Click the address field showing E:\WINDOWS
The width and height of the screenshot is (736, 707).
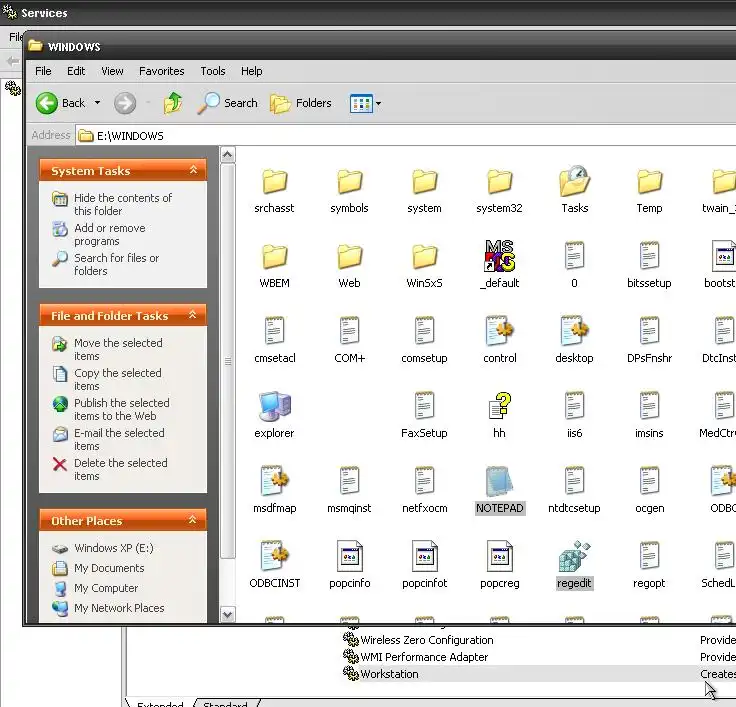[x=404, y=136]
